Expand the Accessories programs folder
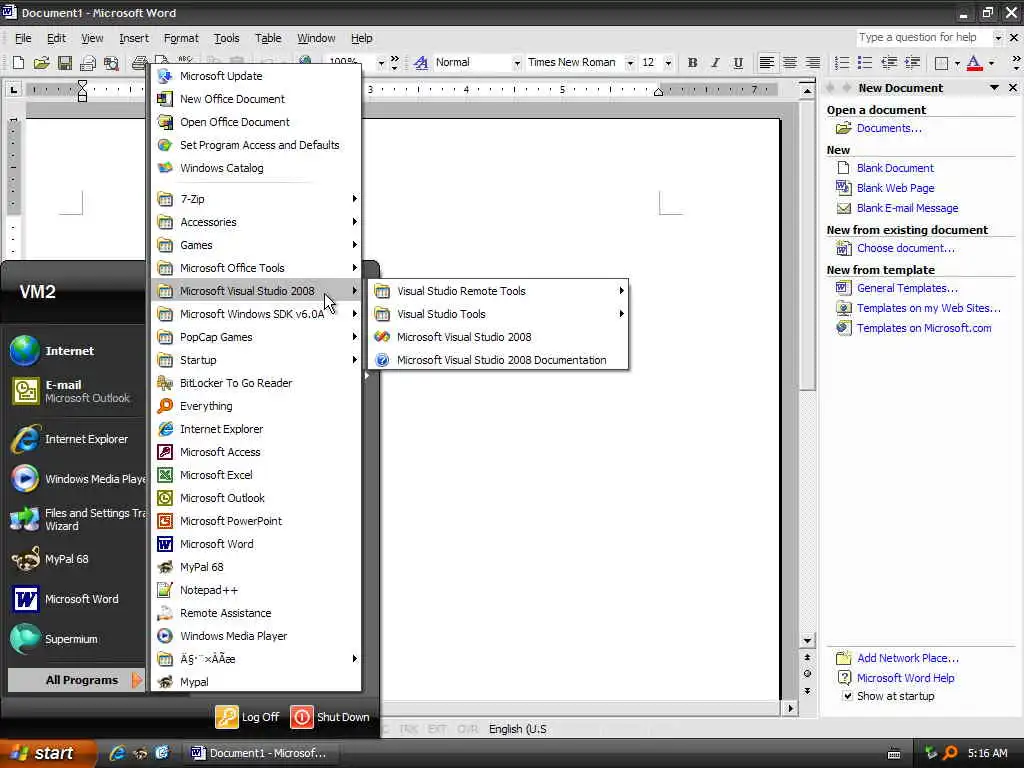This screenshot has height=768, width=1024. tap(257, 222)
